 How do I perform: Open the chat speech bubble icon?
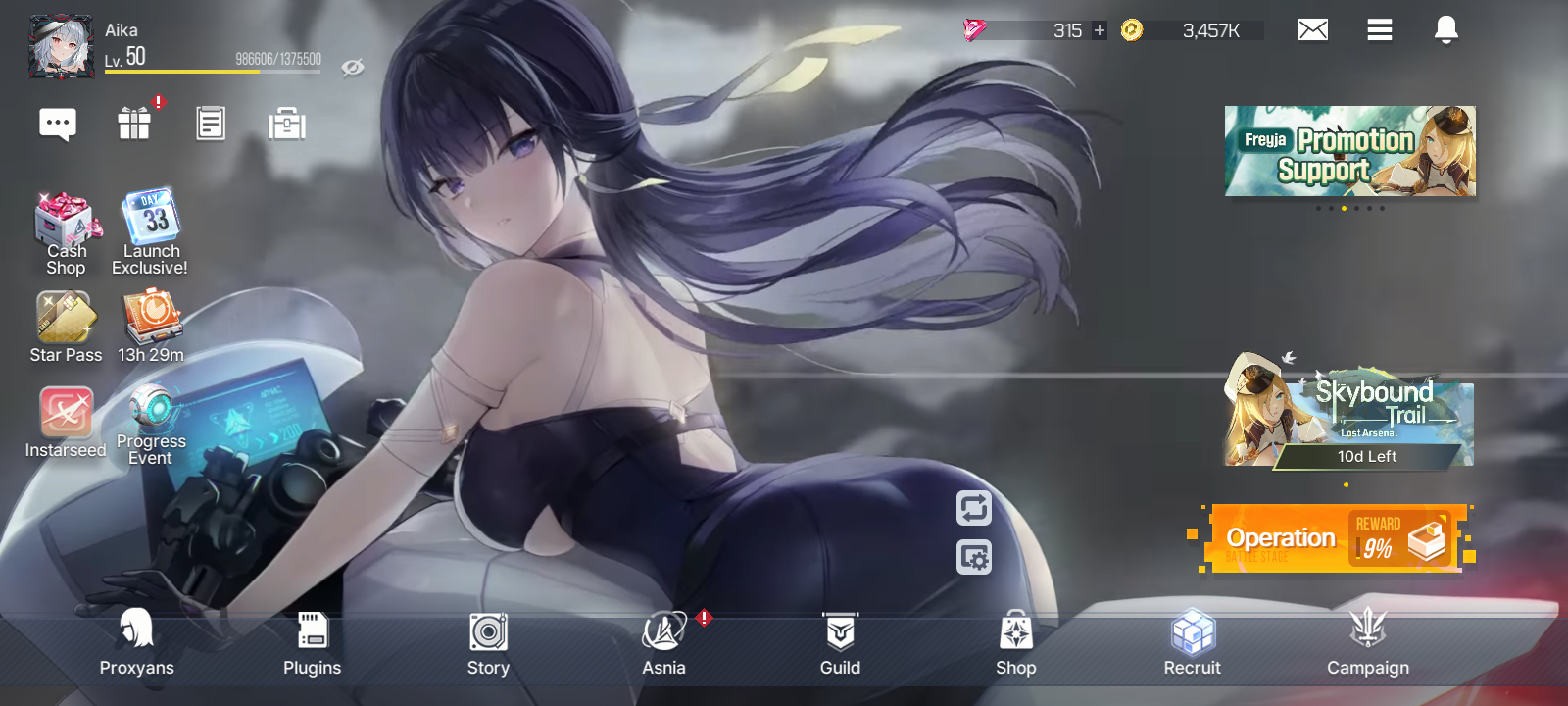tap(58, 125)
